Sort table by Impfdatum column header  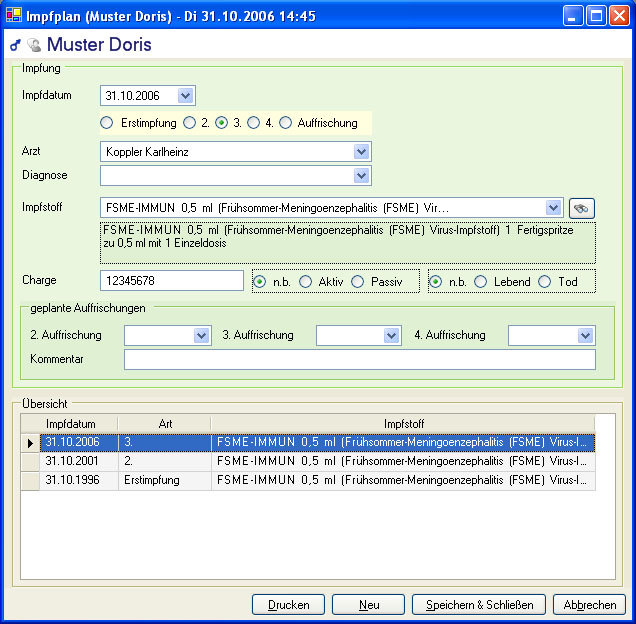point(70,424)
